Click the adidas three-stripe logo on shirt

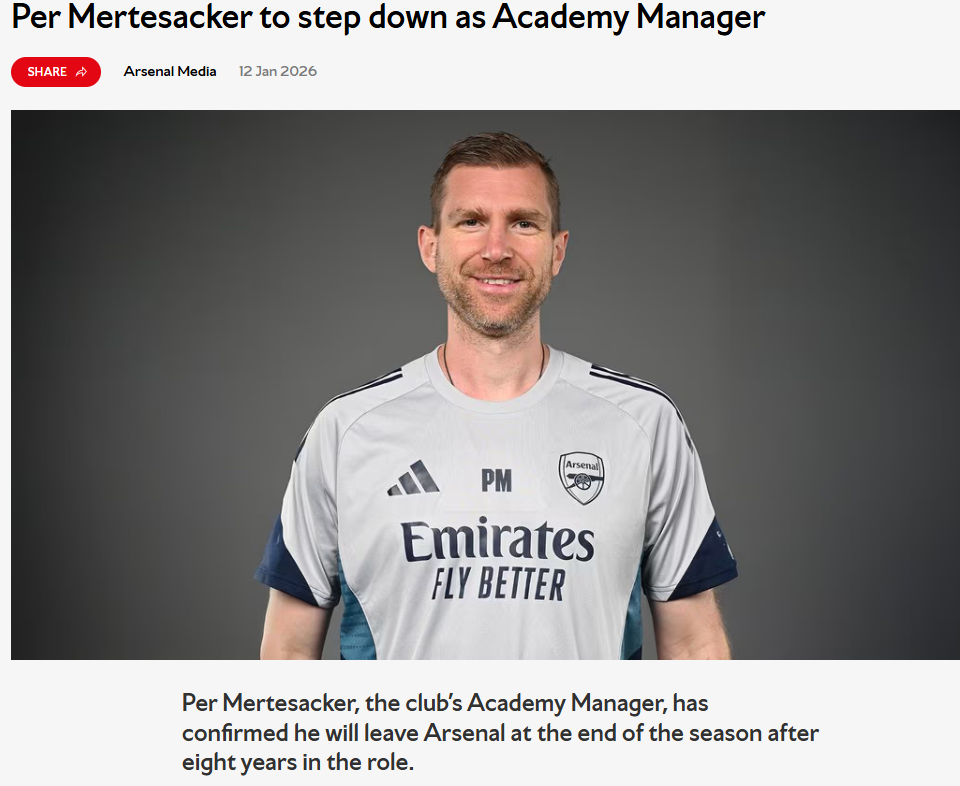(413, 478)
